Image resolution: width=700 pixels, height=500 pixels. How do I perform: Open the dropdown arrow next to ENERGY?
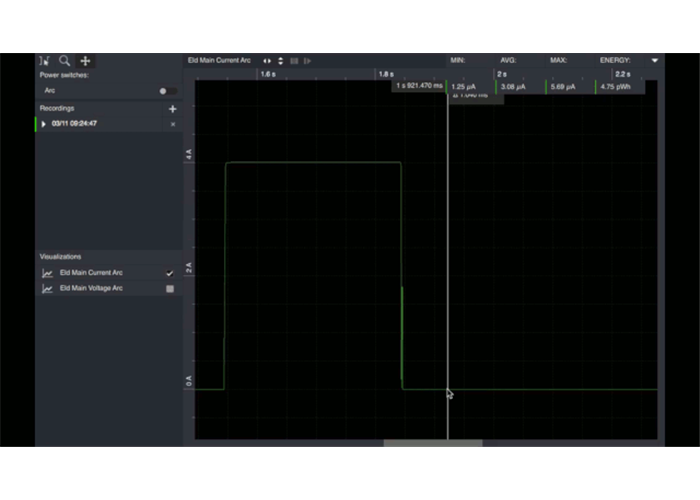pyautogui.click(x=655, y=61)
